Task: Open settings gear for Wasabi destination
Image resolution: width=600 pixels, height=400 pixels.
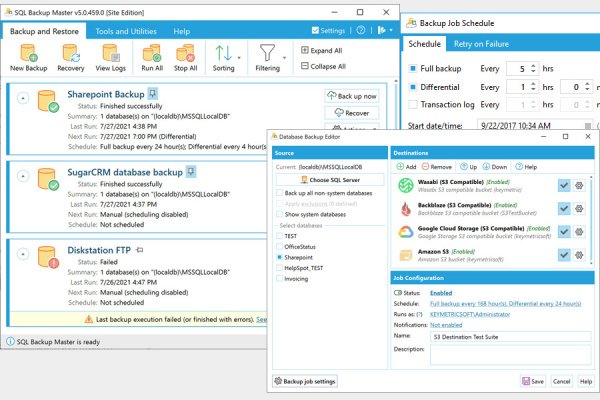Action: [x=579, y=186]
